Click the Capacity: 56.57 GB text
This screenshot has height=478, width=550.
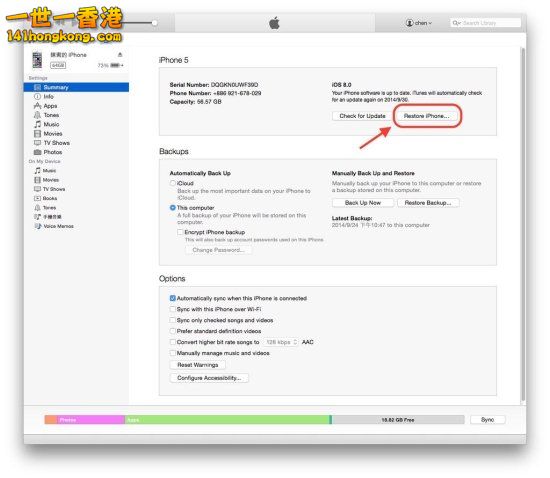195,102
